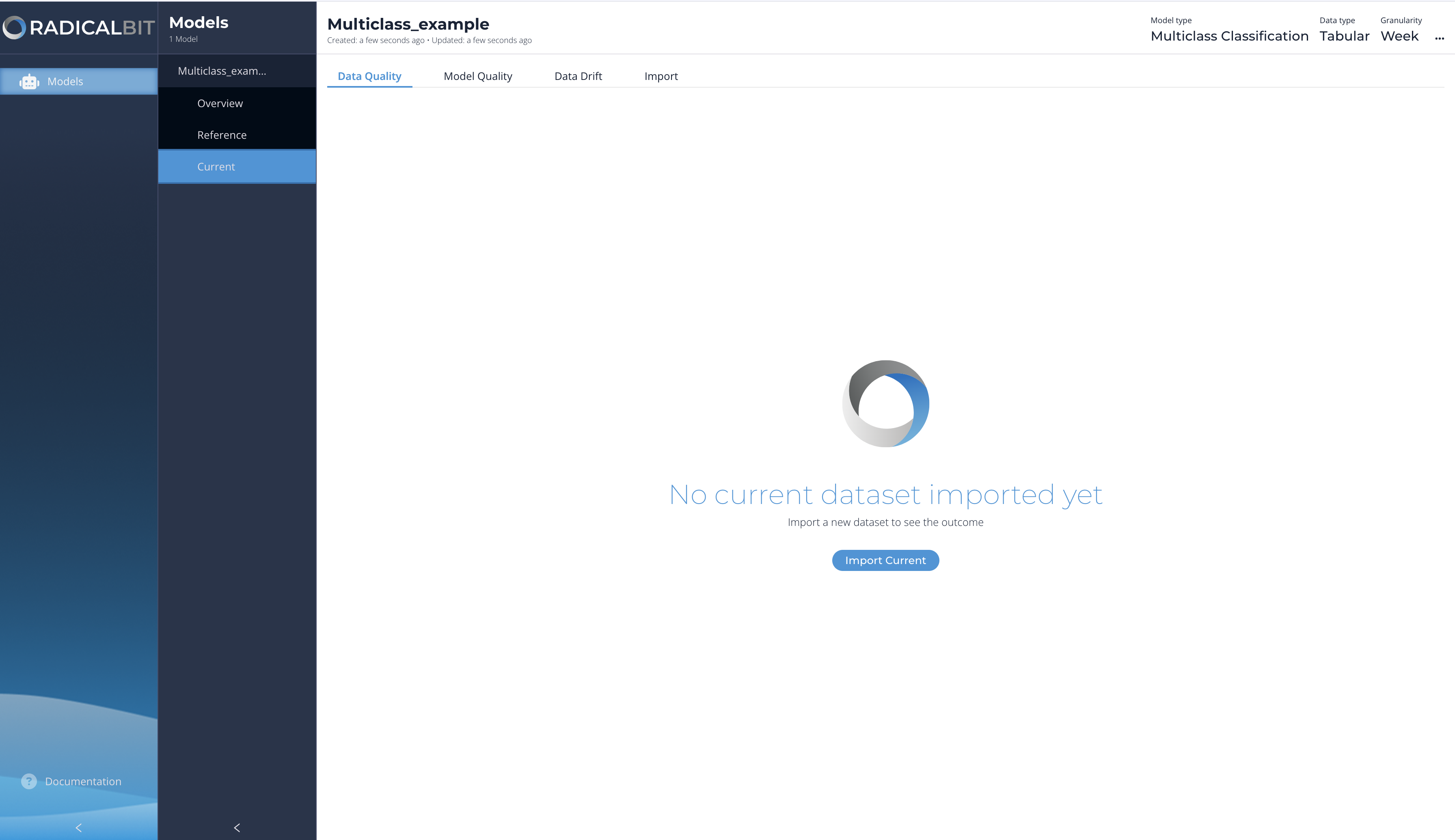Click the Import Current button
This screenshot has width=1455, height=840.
coord(885,560)
